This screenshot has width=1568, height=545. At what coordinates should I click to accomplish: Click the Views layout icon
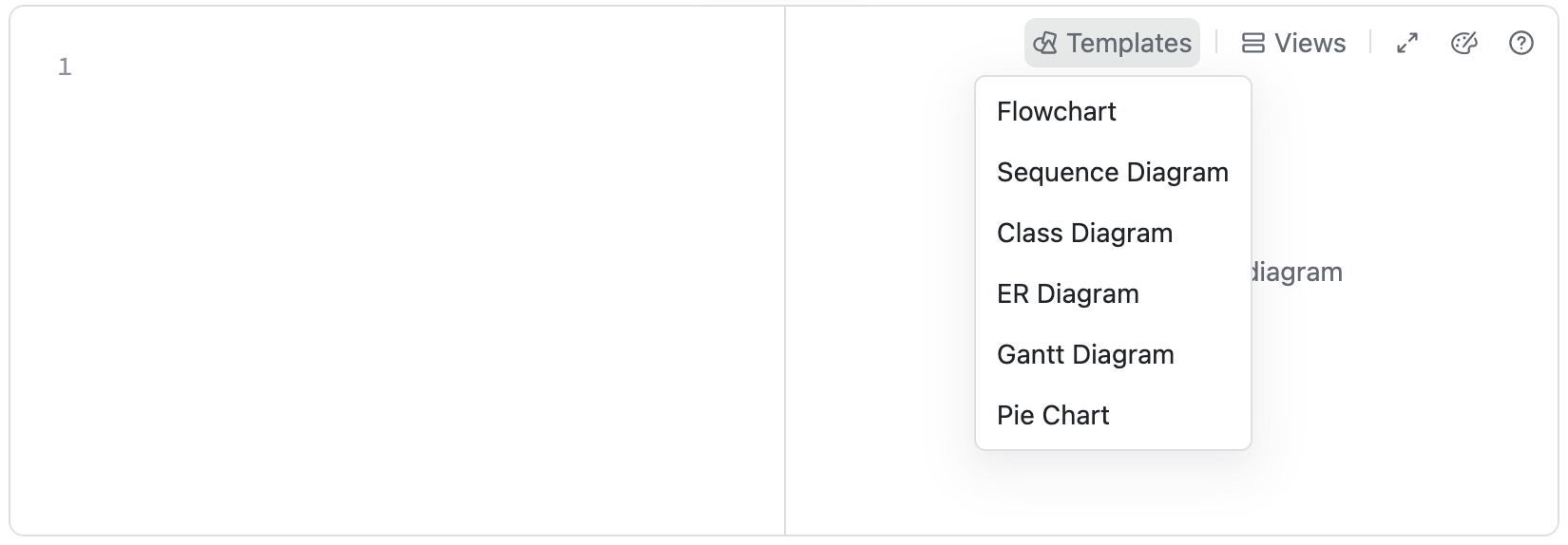(1253, 44)
